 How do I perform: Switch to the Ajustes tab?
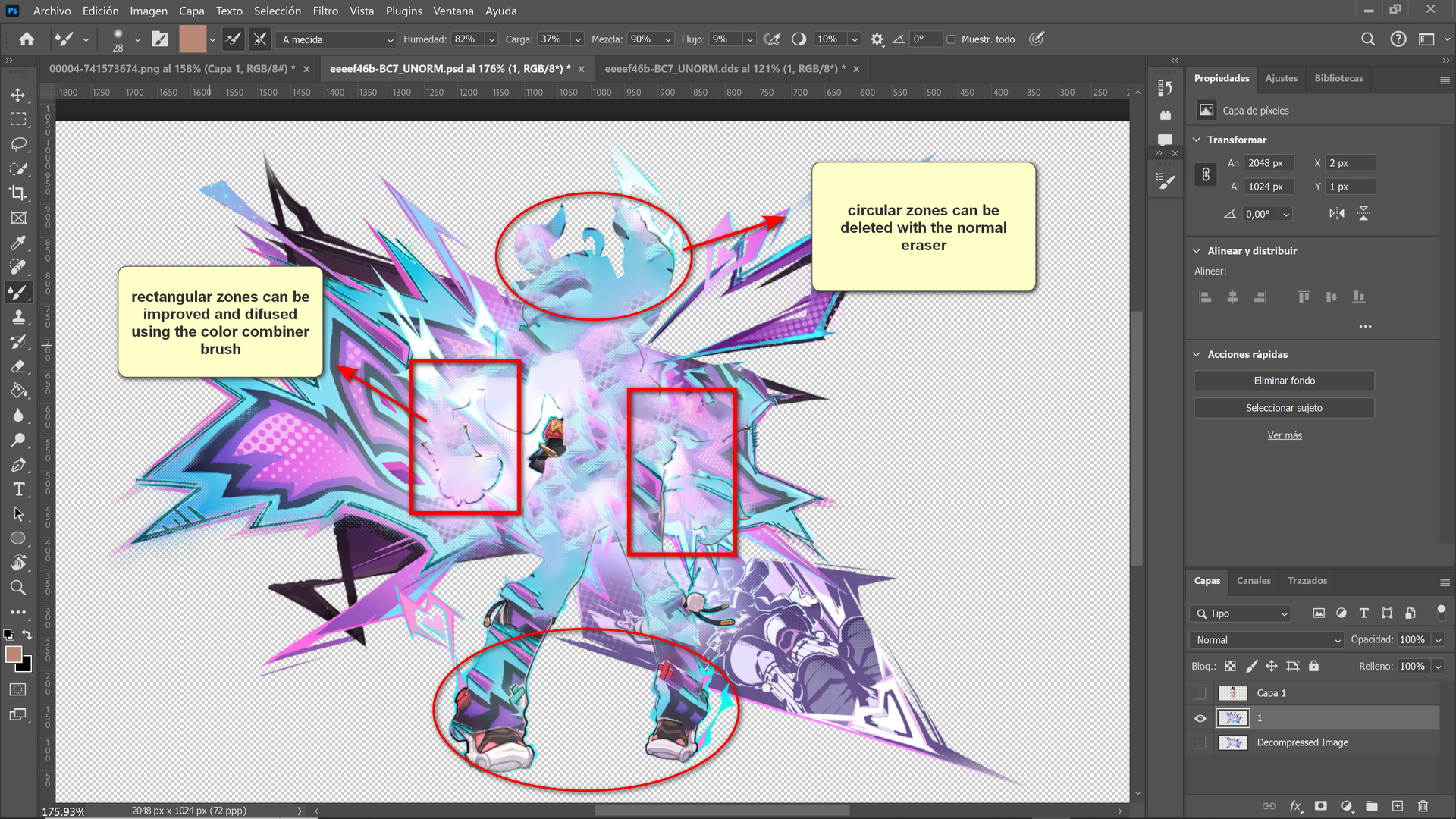(1282, 78)
